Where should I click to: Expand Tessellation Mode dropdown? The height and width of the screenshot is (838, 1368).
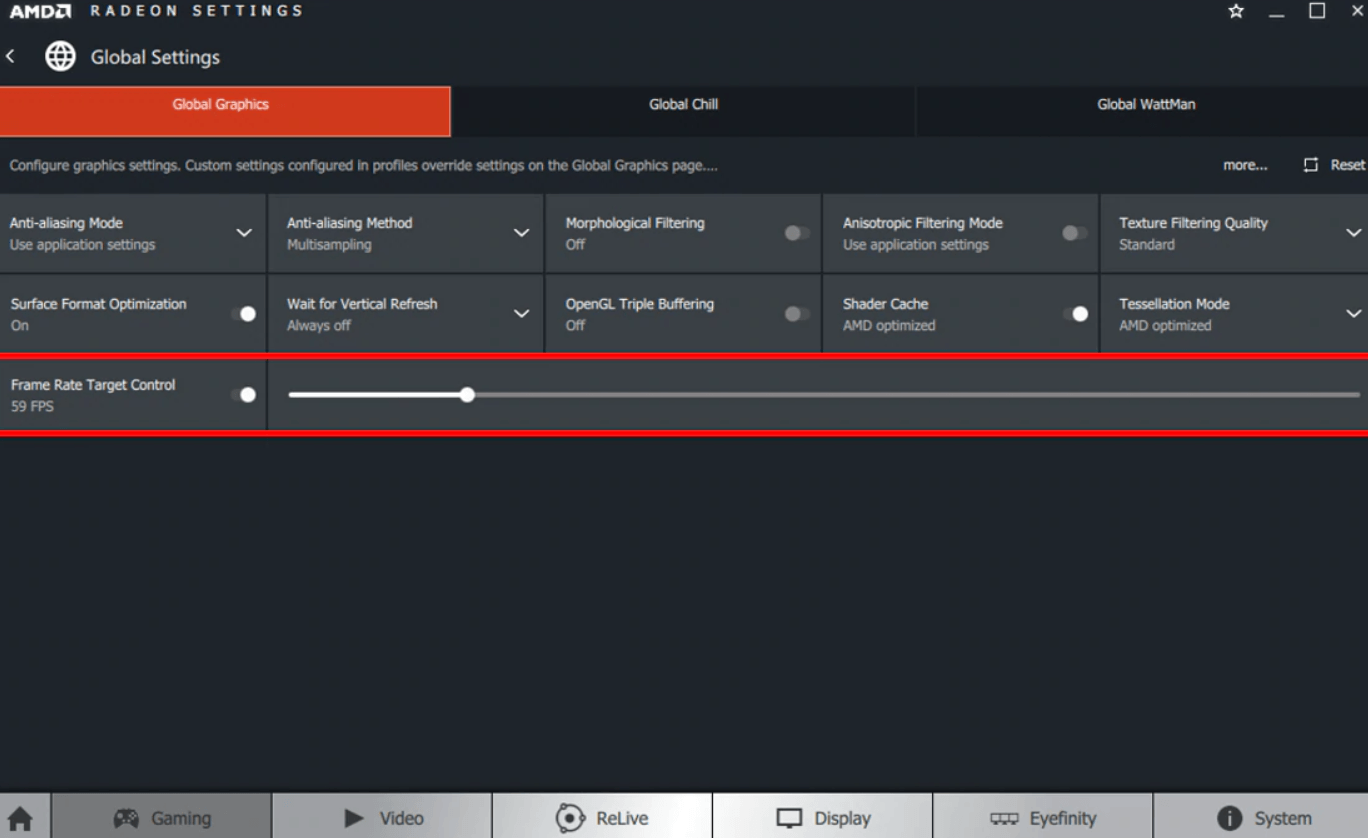pos(1353,314)
